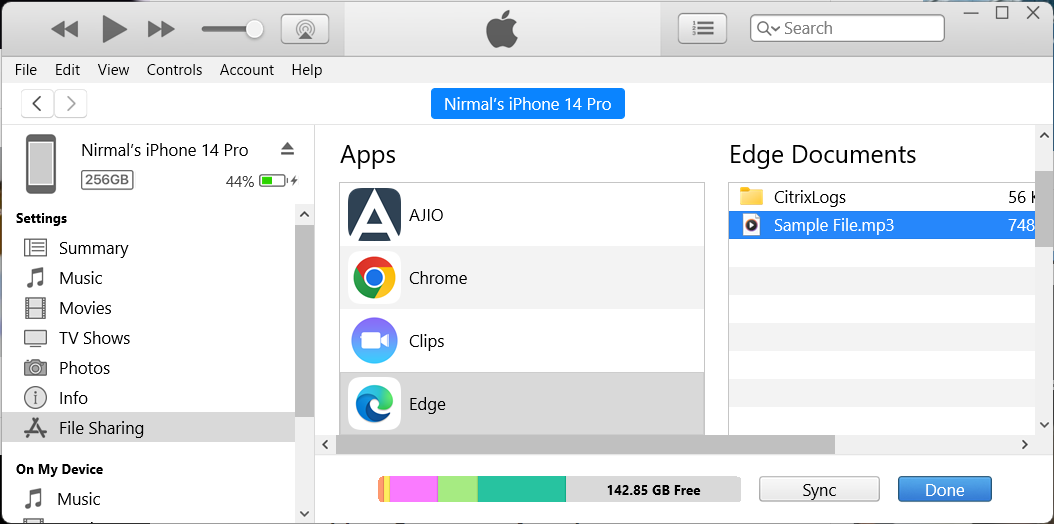Click the light green storage segment
The image size is (1054, 524).
[458, 489]
